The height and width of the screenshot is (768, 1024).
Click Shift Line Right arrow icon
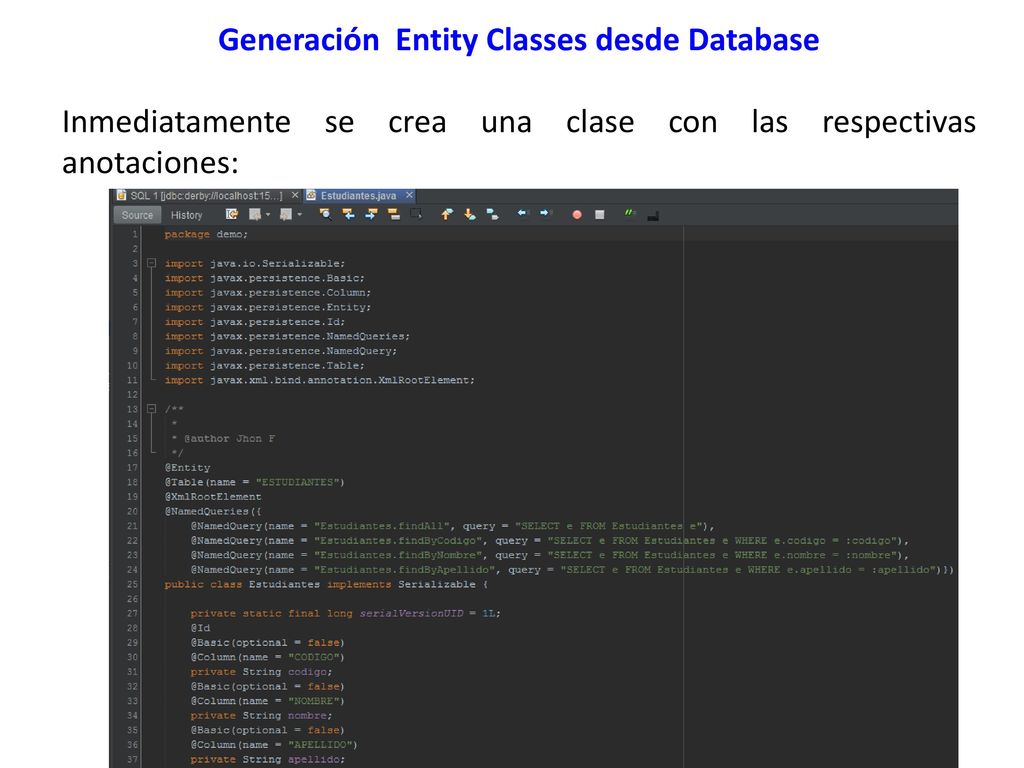(x=545, y=213)
